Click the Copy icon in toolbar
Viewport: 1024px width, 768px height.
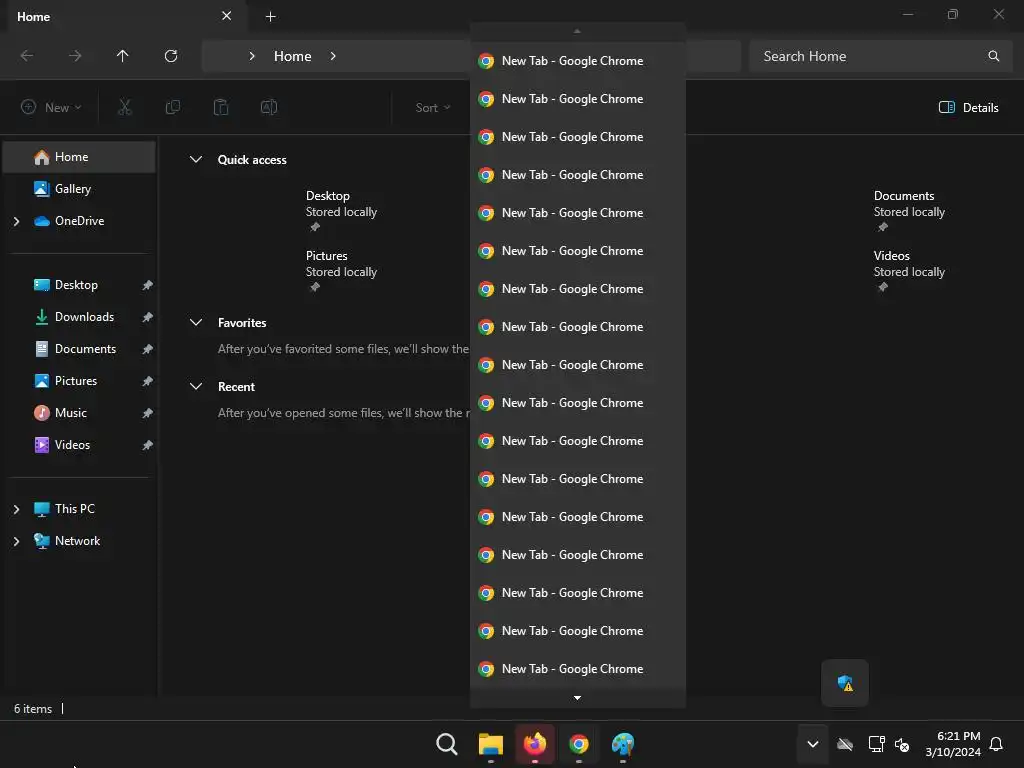[172, 107]
